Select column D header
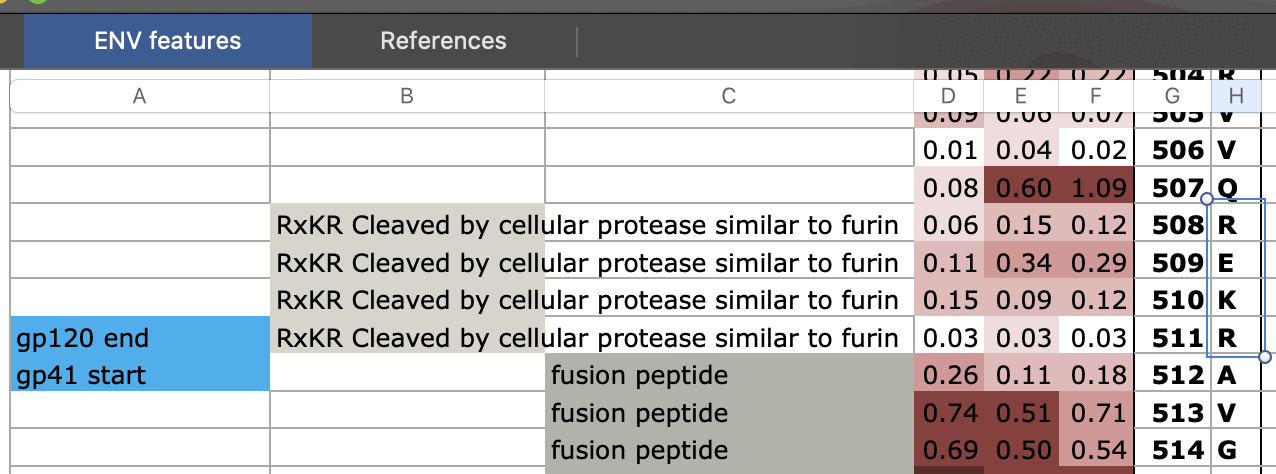Screen dimensions: 1276x474 949,96
